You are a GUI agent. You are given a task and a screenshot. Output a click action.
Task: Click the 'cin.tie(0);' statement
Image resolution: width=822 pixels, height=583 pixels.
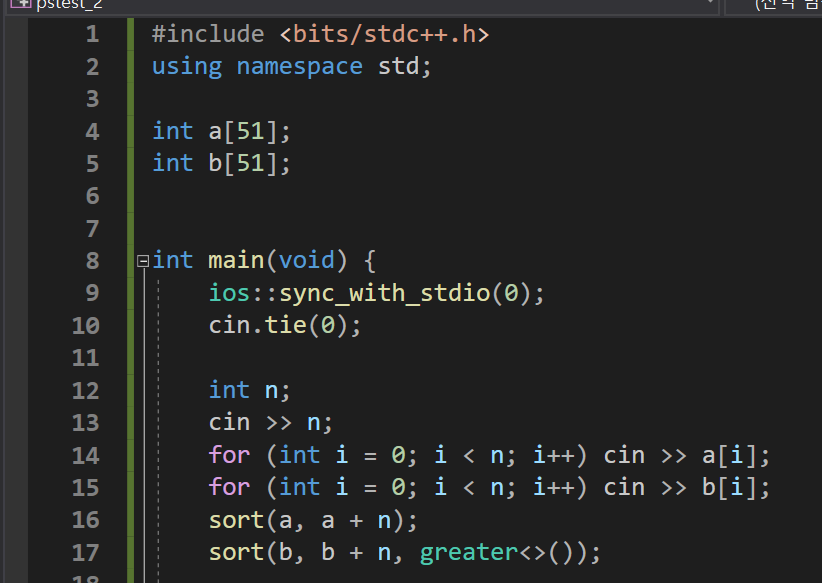click(285, 326)
